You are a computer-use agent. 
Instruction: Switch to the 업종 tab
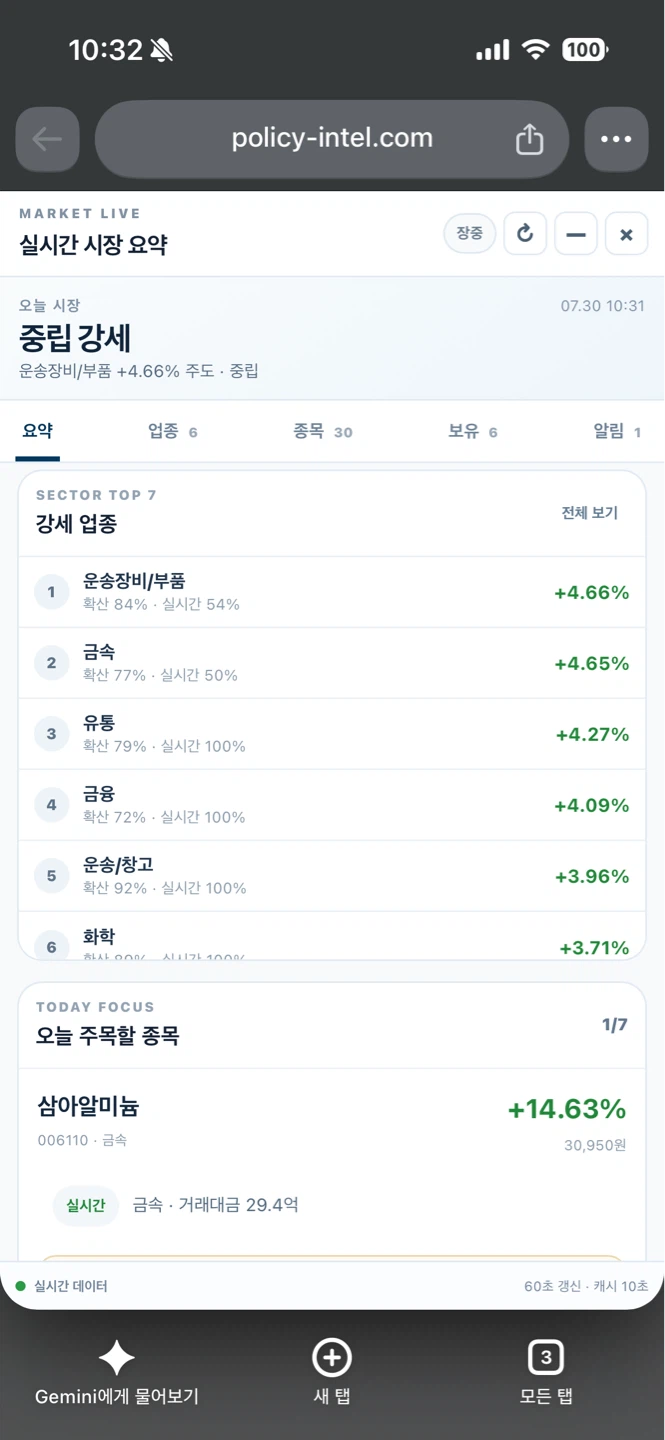[173, 432]
